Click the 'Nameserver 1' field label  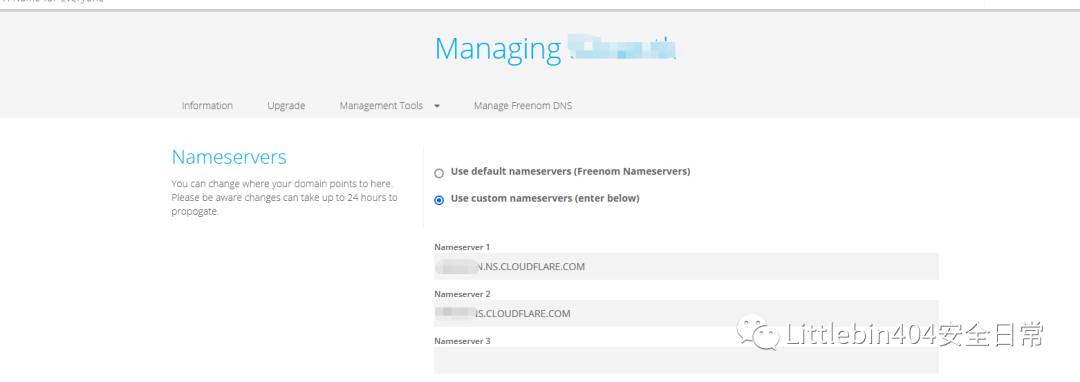(x=462, y=246)
